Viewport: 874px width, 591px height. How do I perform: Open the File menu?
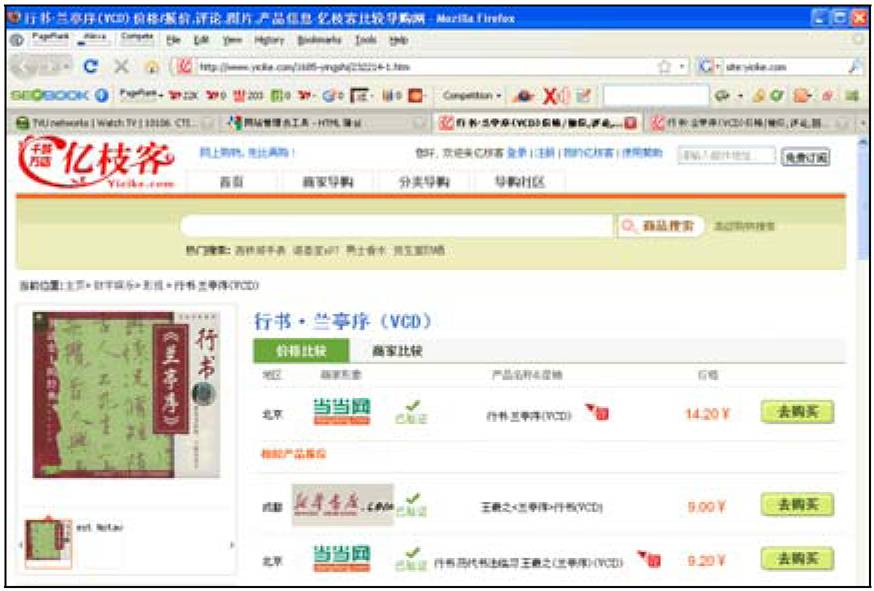pyautogui.click(x=173, y=40)
